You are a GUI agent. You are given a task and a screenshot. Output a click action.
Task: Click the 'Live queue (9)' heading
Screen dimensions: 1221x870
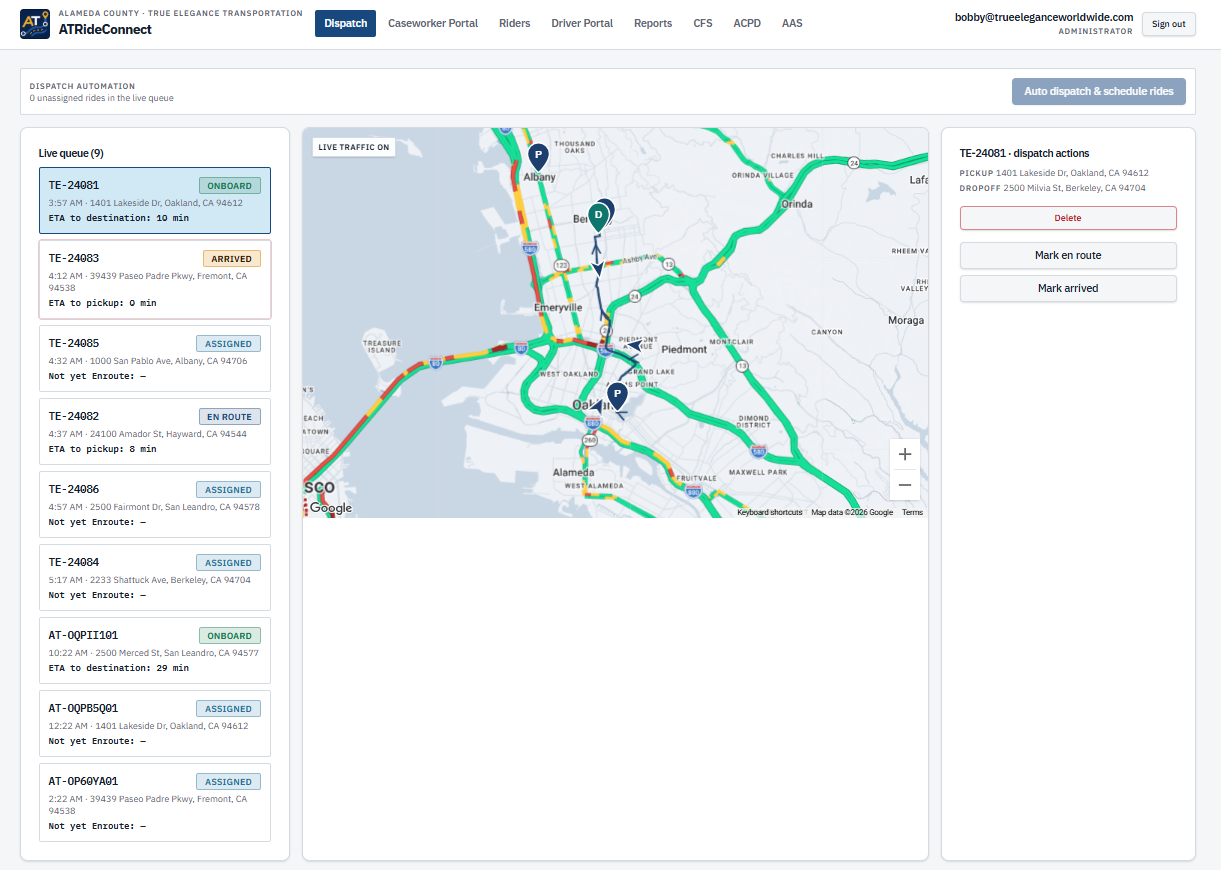click(x=71, y=153)
